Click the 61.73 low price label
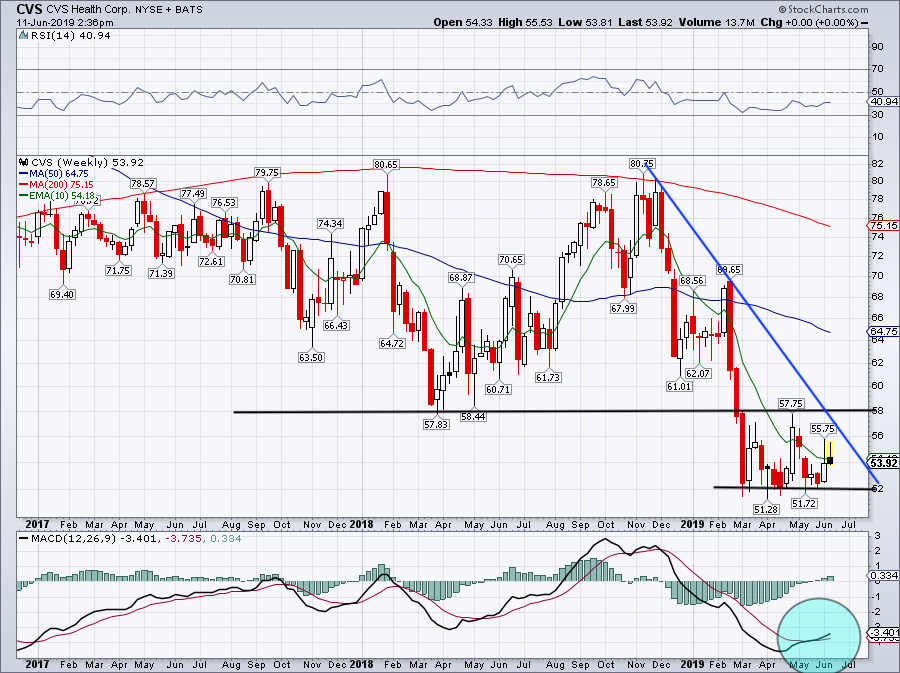900x673 pixels. [x=548, y=378]
